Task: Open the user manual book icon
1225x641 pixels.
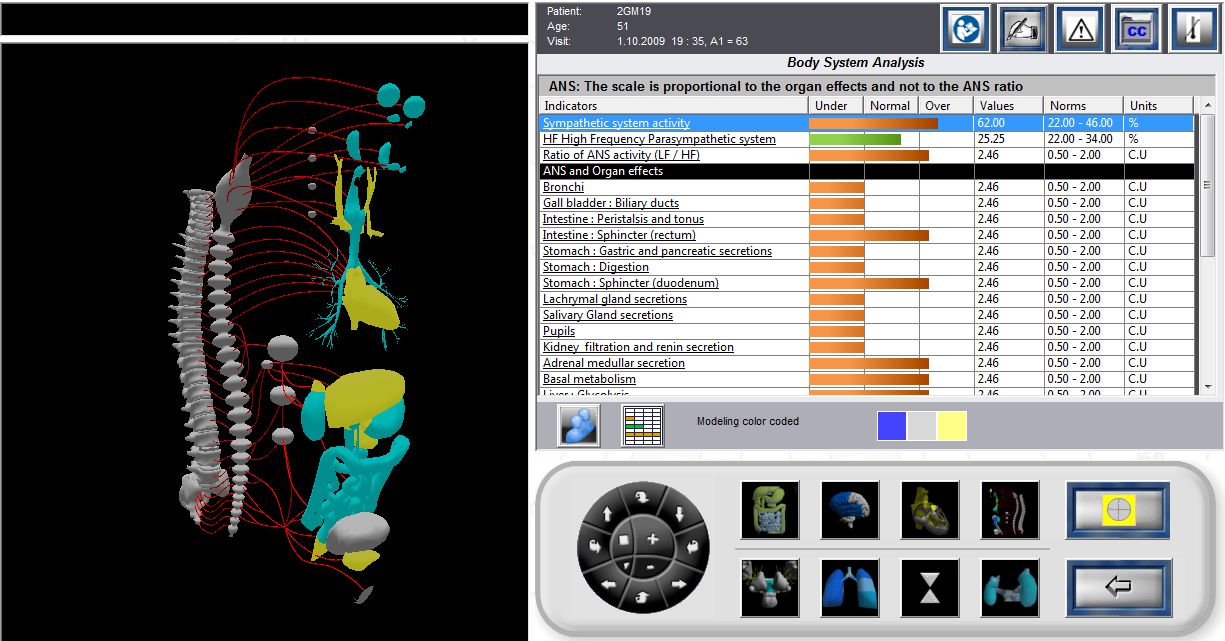Action: point(965,29)
